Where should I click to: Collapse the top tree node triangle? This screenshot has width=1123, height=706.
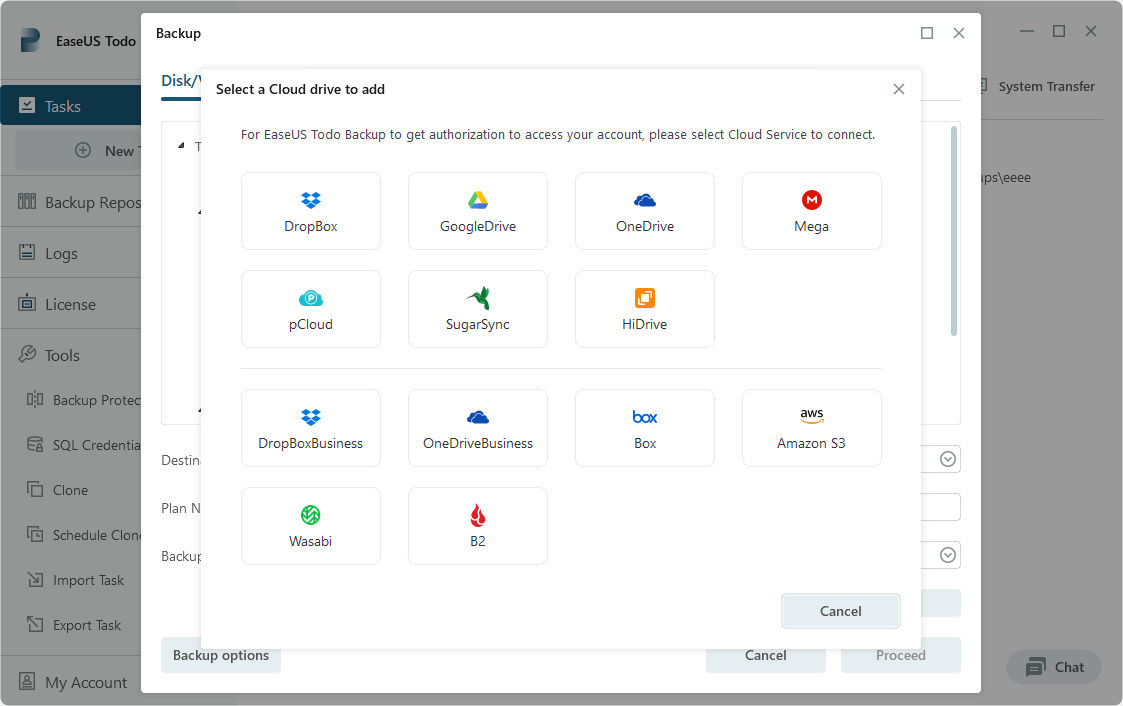click(181, 146)
